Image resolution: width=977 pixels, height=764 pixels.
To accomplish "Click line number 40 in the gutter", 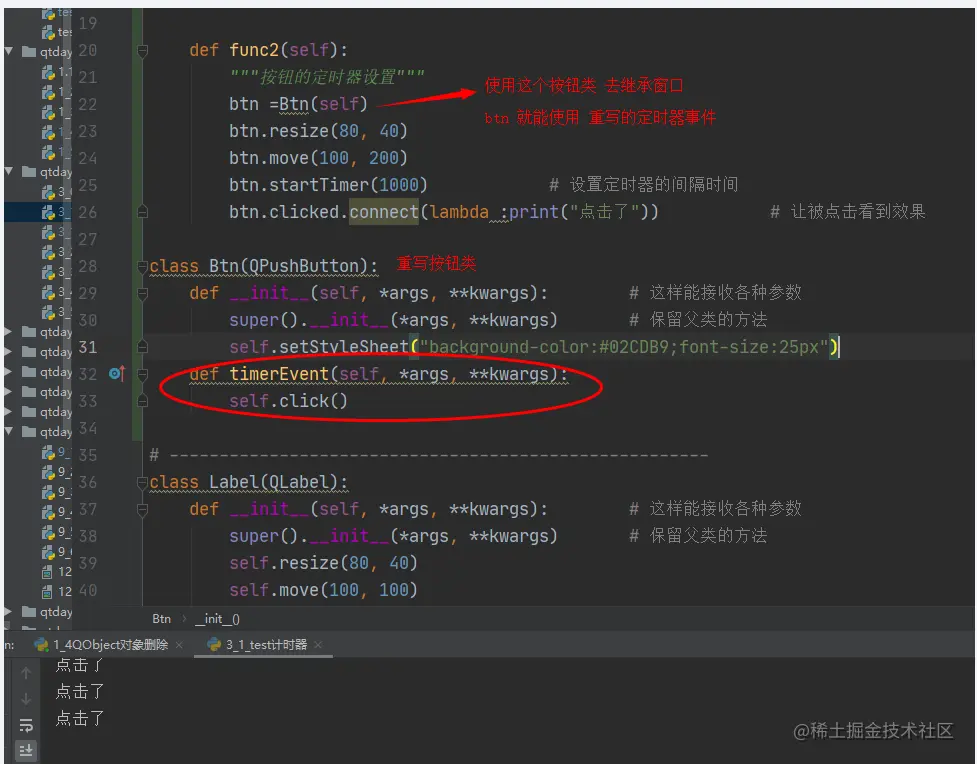I will [88, 590].
